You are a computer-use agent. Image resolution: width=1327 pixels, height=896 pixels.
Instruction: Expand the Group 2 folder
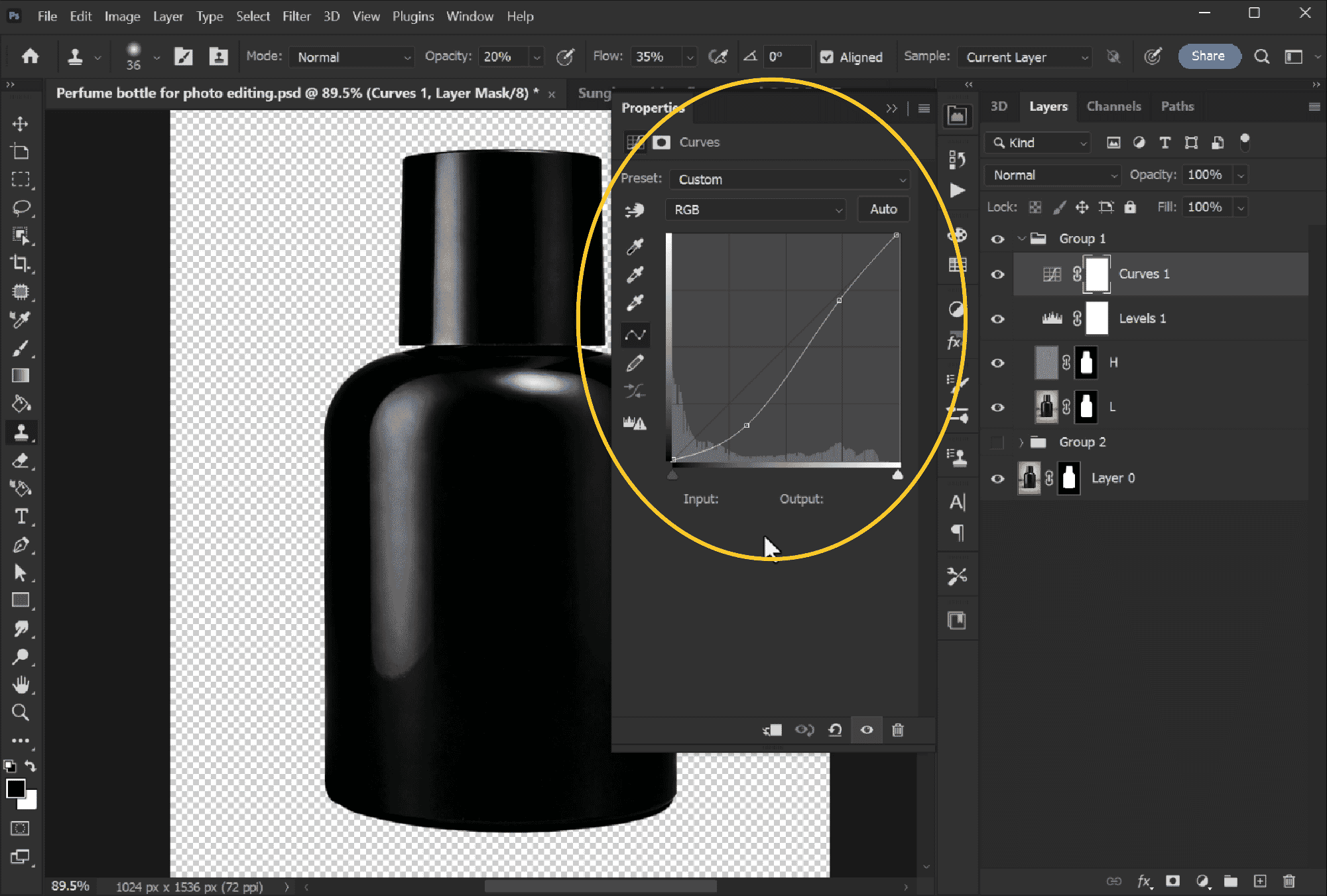(1021, 442)
